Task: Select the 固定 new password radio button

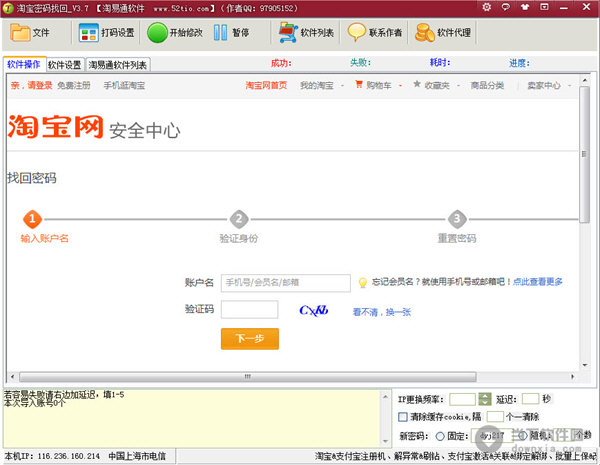Action: coord(440,436)
